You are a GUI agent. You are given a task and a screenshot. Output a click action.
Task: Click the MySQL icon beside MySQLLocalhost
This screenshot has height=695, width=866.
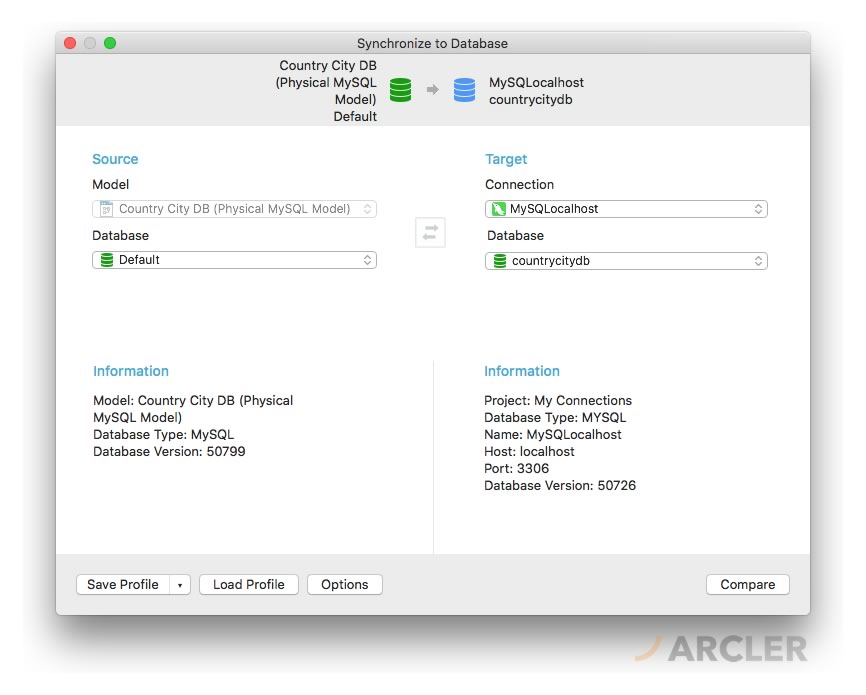(498, 209)
